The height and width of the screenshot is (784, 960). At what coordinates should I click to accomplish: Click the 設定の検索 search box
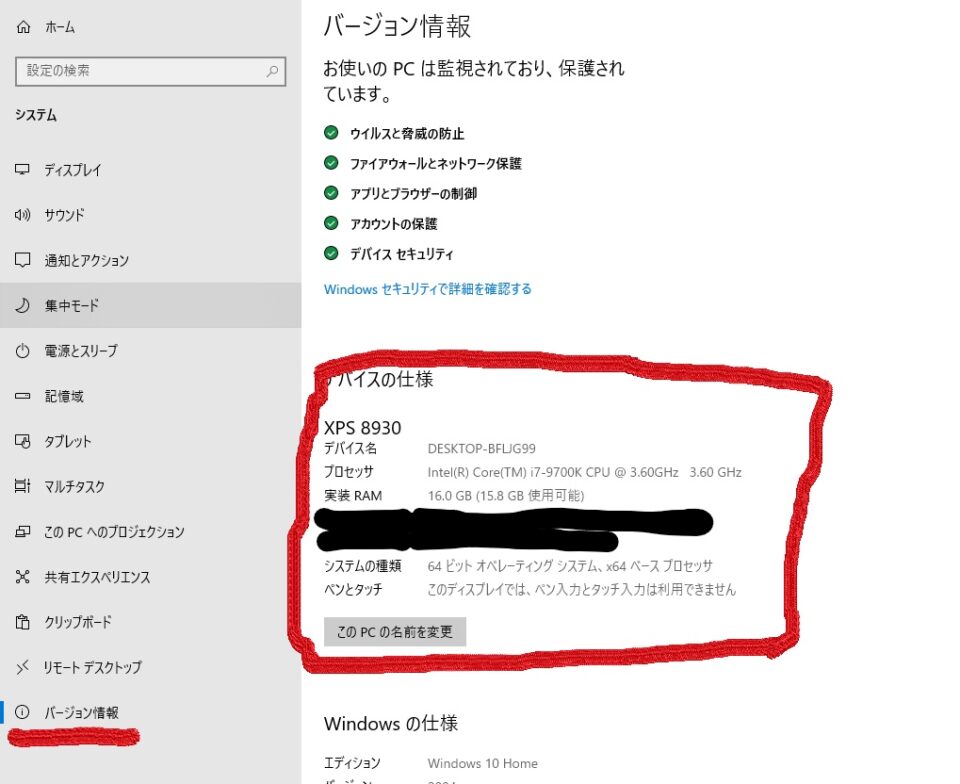coord(150,71)
